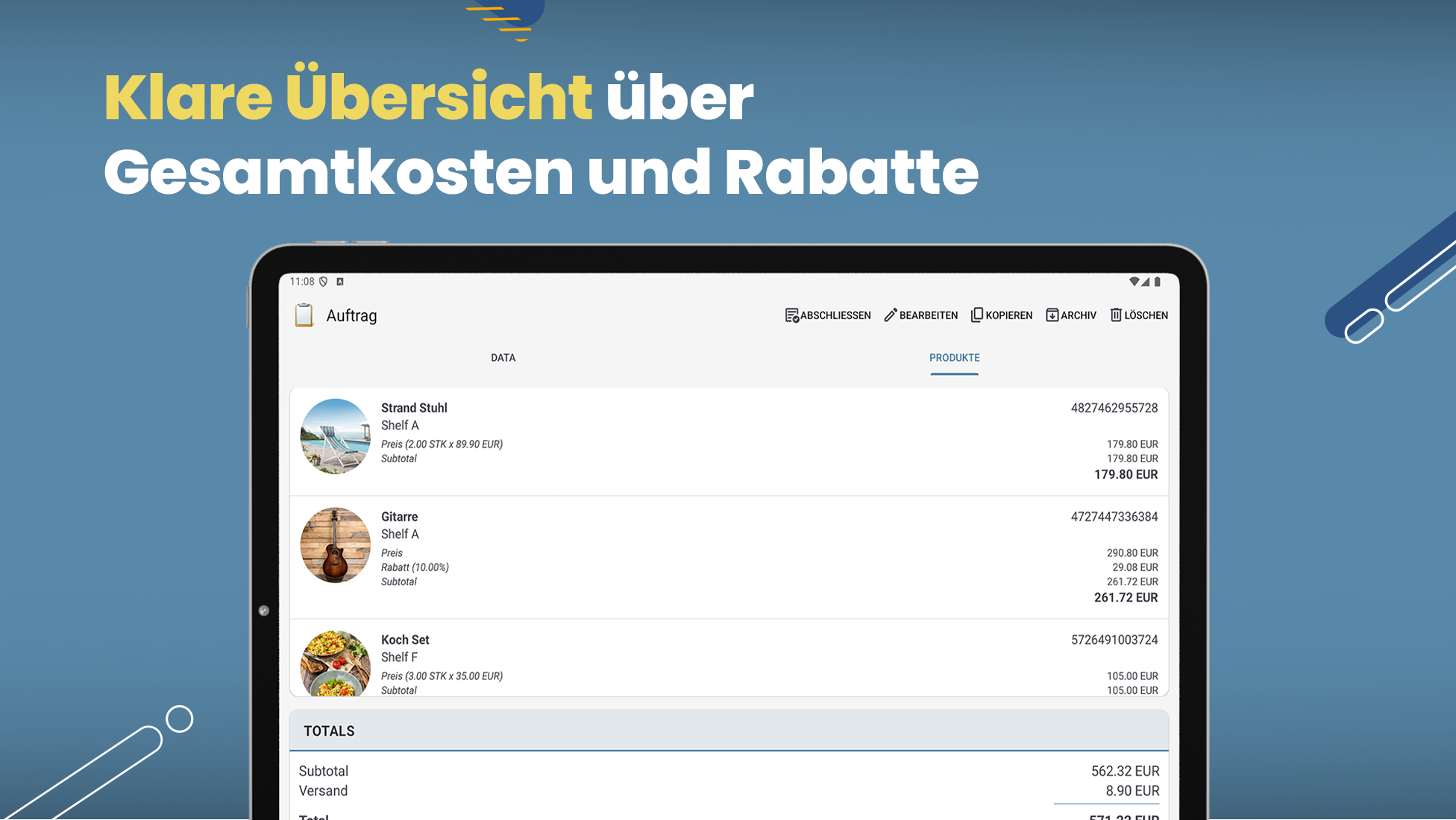
Task: Click the 8.90 EUR shipping amount
Action: tap(1132, 791)
